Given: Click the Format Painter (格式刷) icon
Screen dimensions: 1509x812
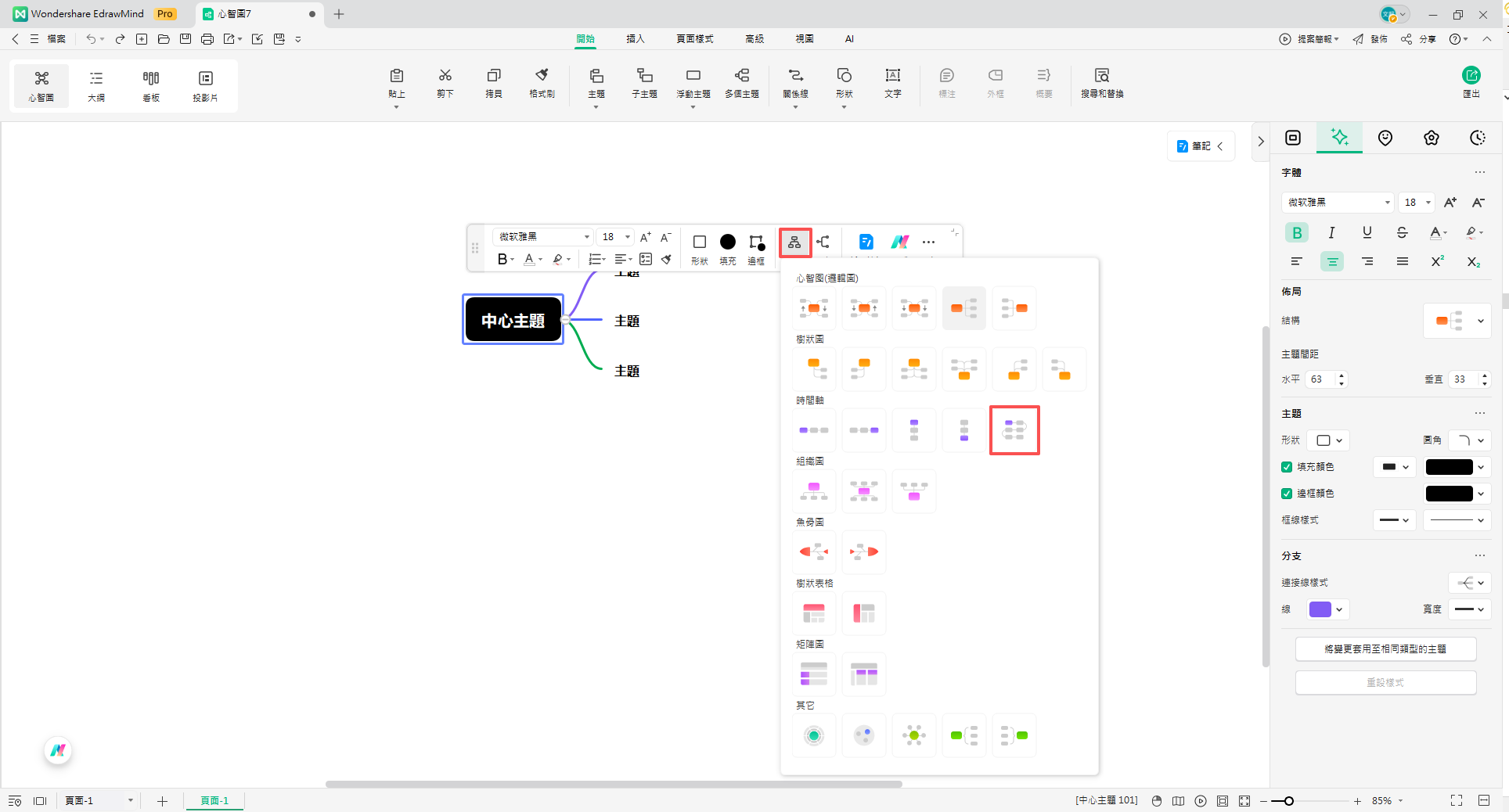Looking at the screenshot, I should point(542,82).
